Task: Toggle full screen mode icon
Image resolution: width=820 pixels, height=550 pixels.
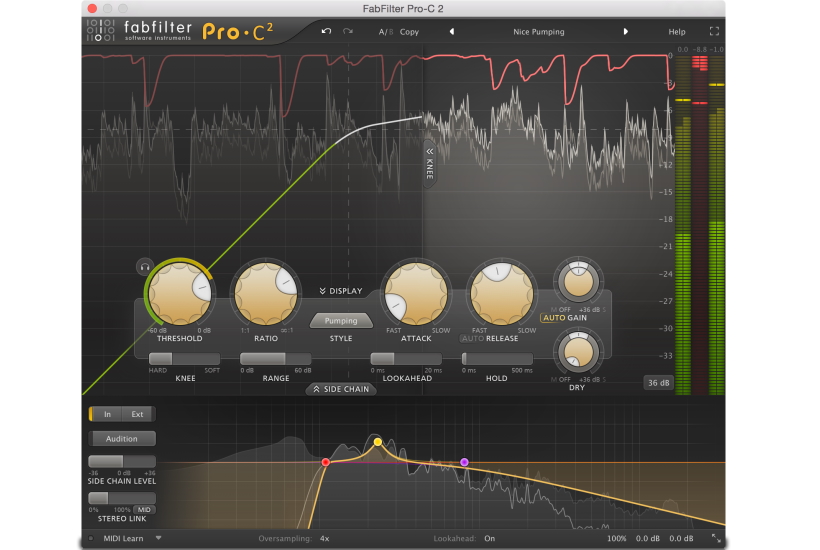Action: pyautogui.click(x=714, y=31)
